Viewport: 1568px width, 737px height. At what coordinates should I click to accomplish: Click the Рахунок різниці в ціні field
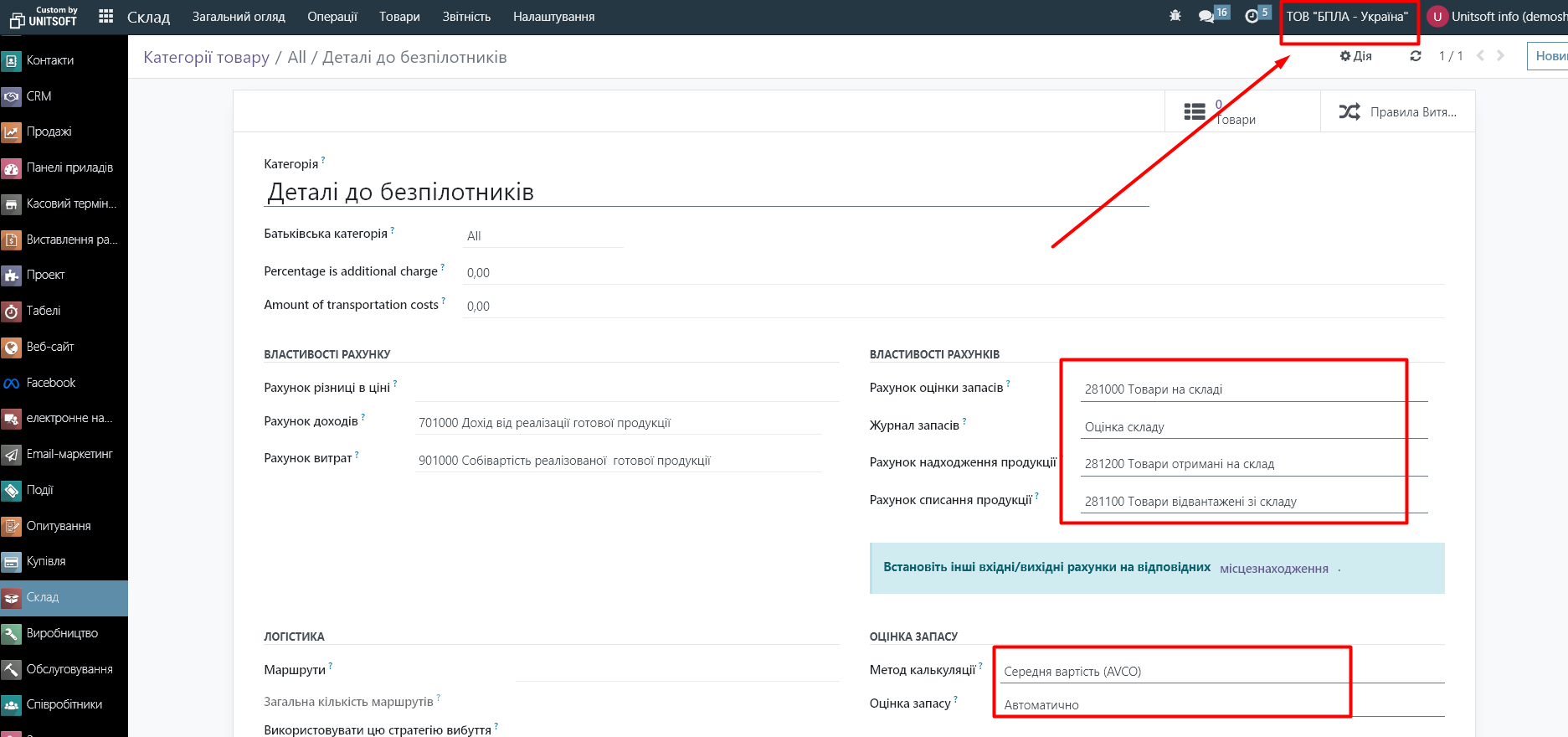coord(626,389)
